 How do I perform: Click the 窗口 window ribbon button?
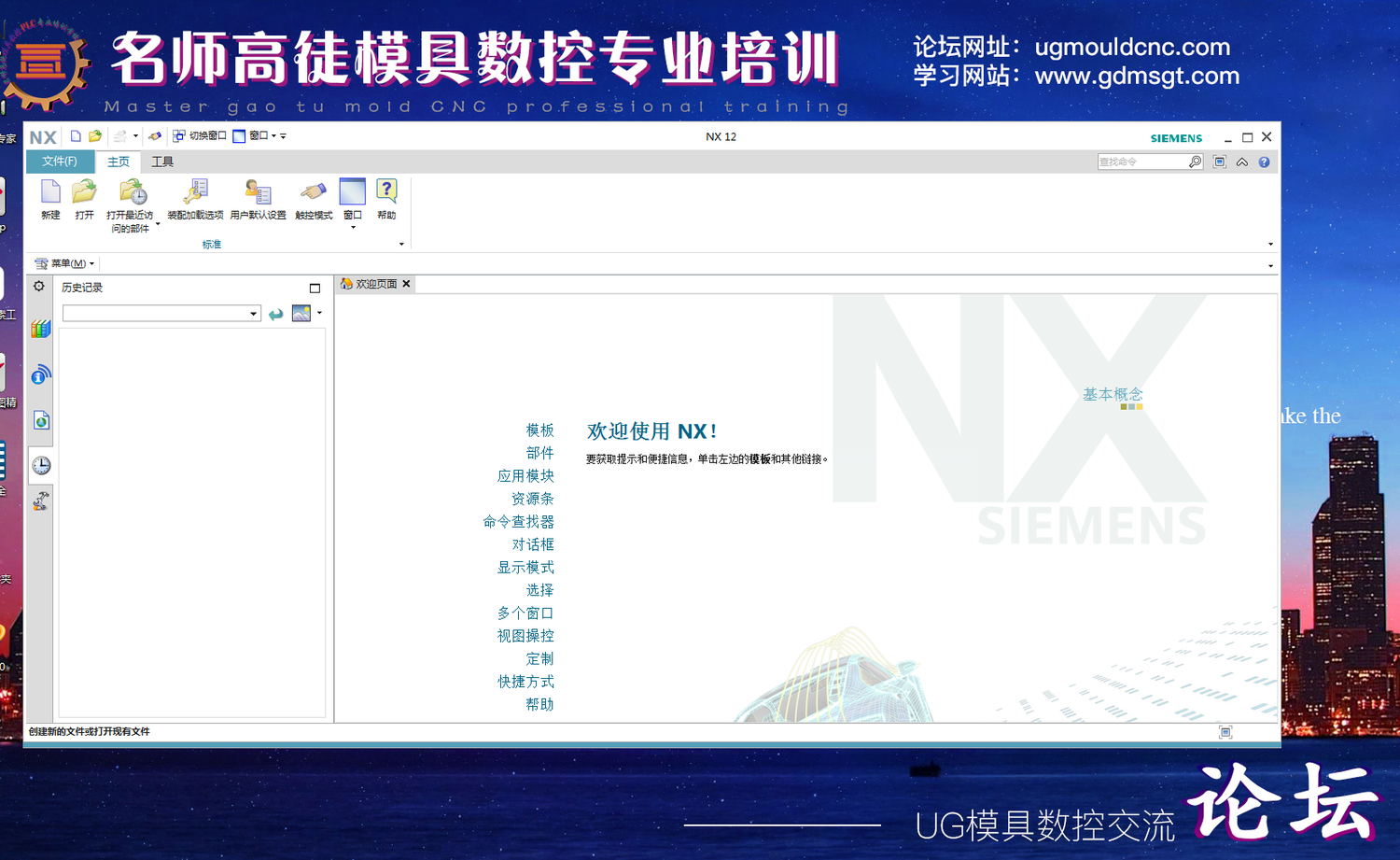(x=352, y=192)
